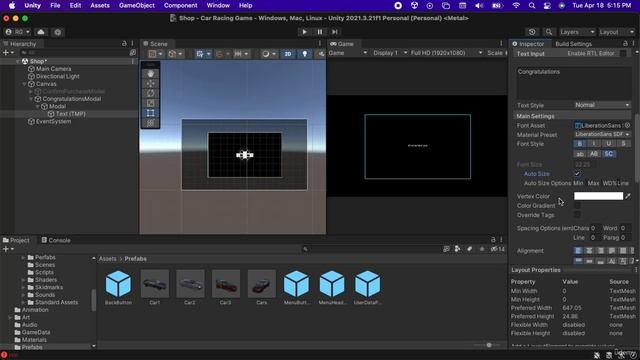Open macOS Spotlight search icon
The width and height of the screenshot is (640, 360).
coord(531,6)
